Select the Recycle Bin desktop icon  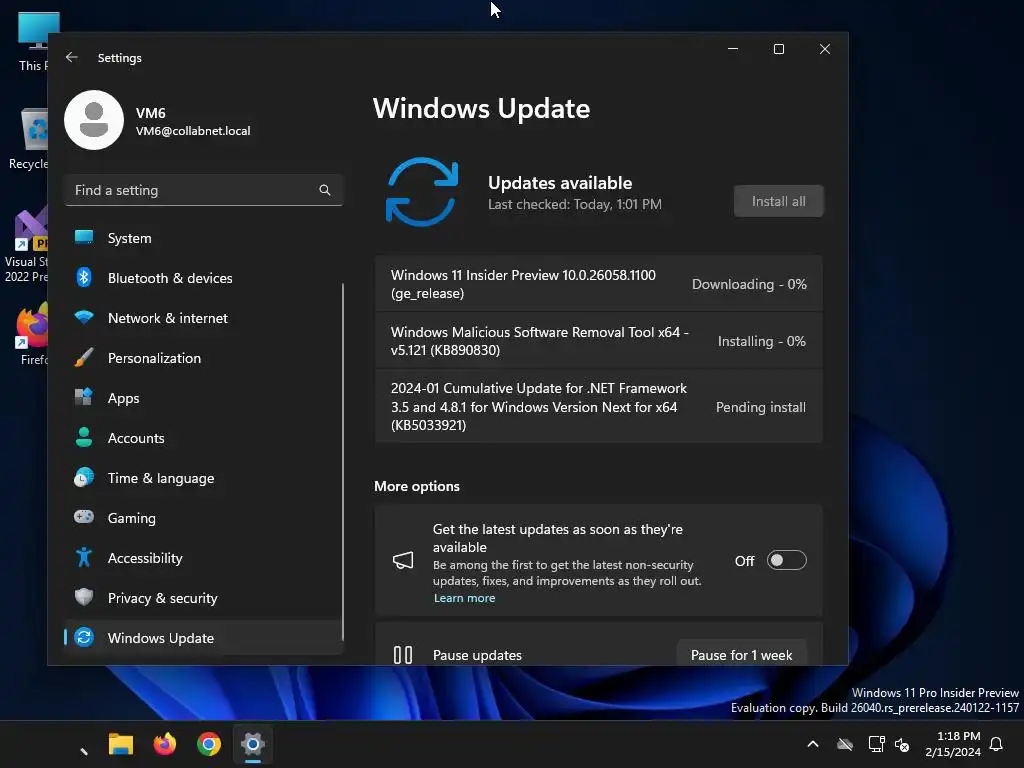29,138
